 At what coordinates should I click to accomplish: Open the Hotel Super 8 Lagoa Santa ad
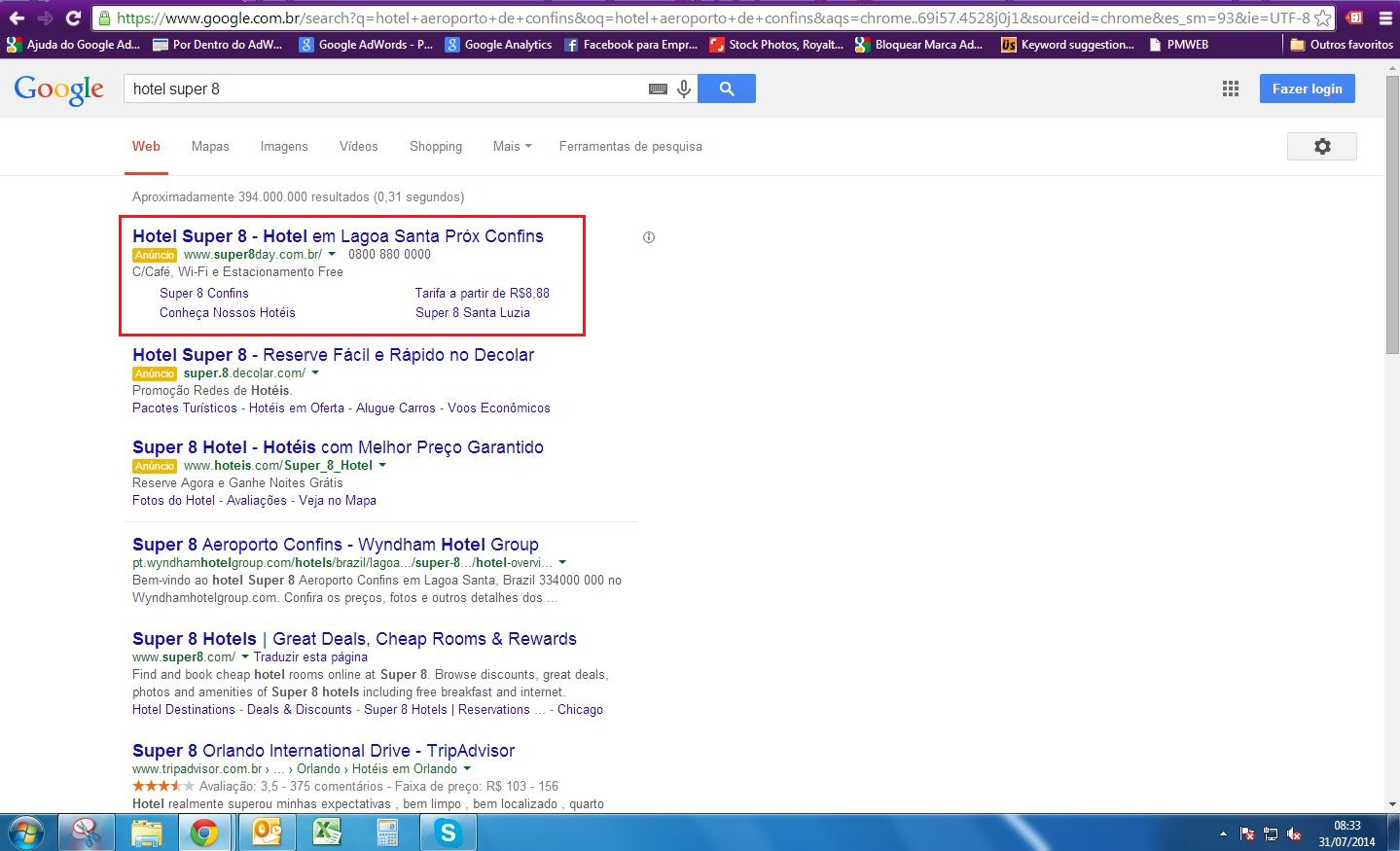338,236
